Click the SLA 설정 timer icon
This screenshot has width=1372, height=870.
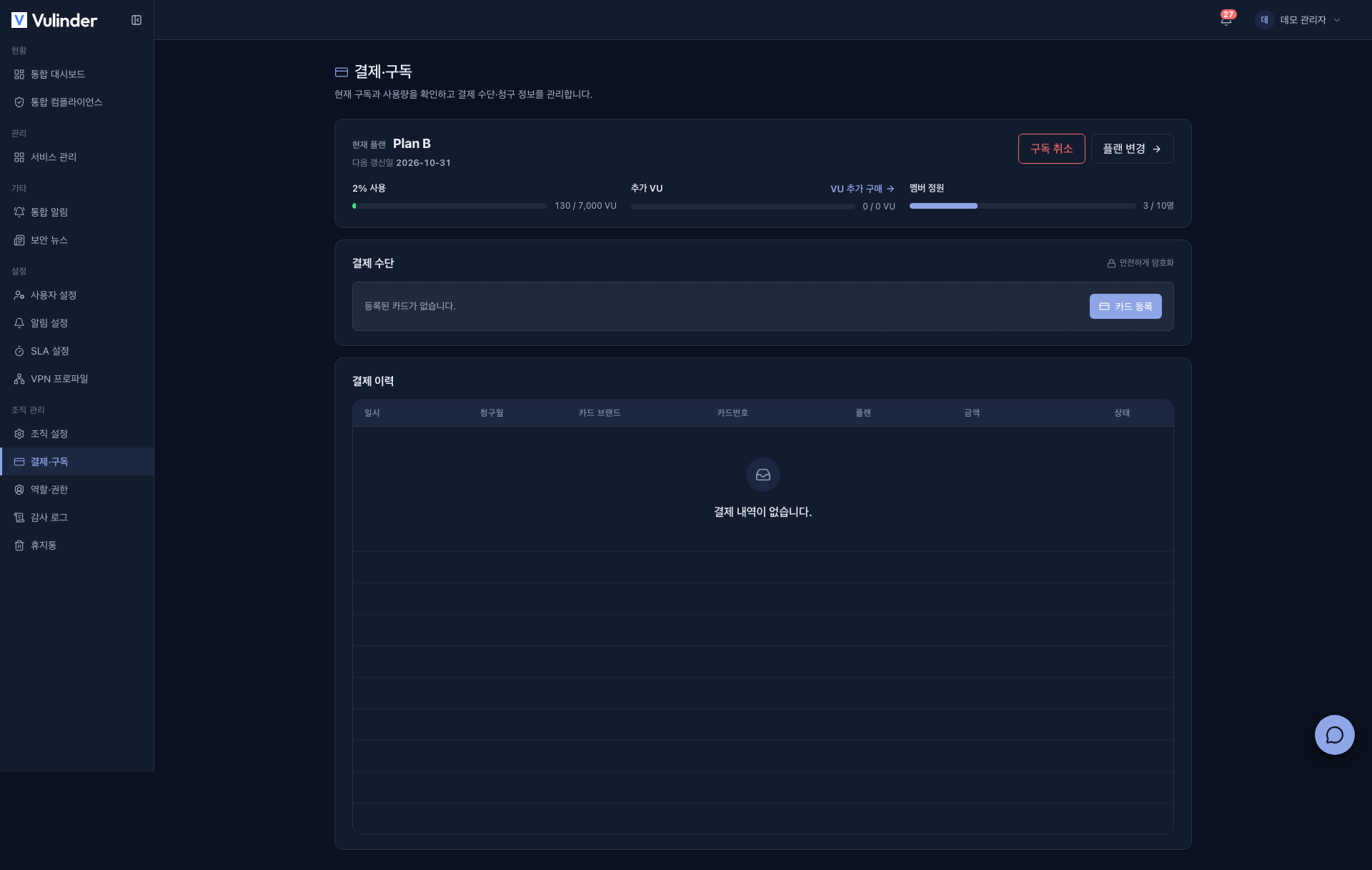(19, 351)
